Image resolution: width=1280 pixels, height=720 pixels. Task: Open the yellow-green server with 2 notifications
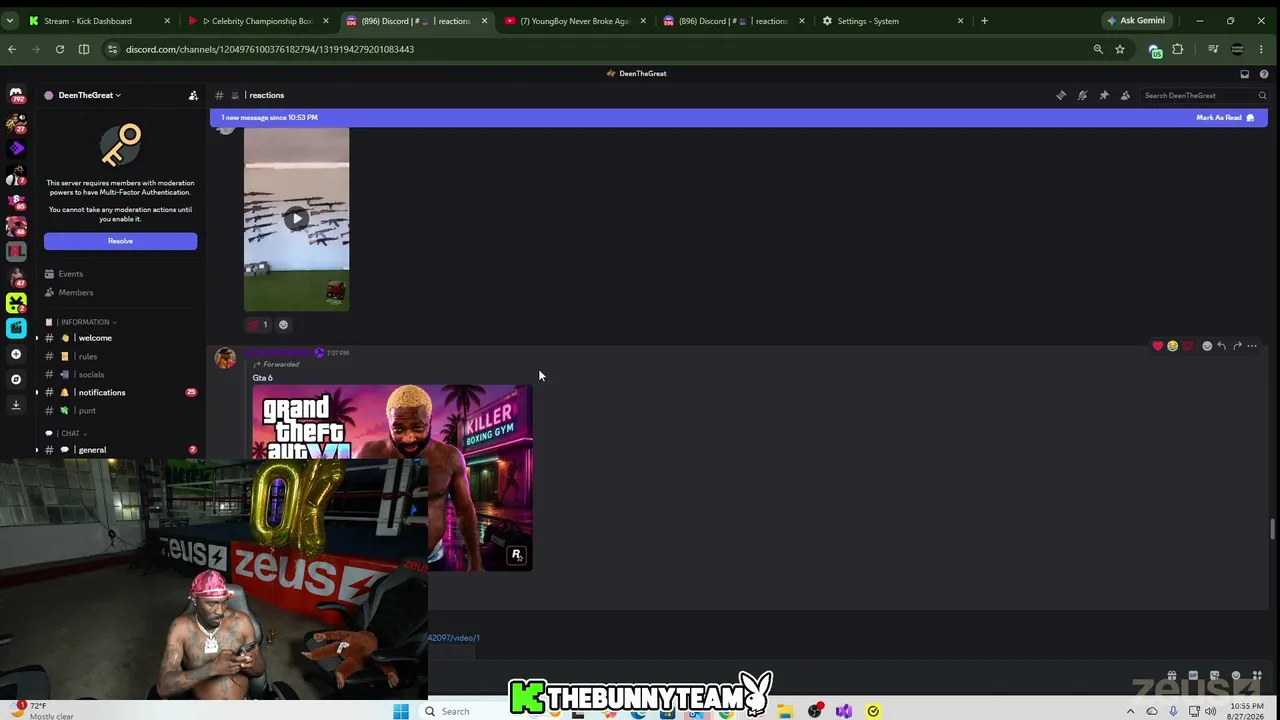(16, 302)
